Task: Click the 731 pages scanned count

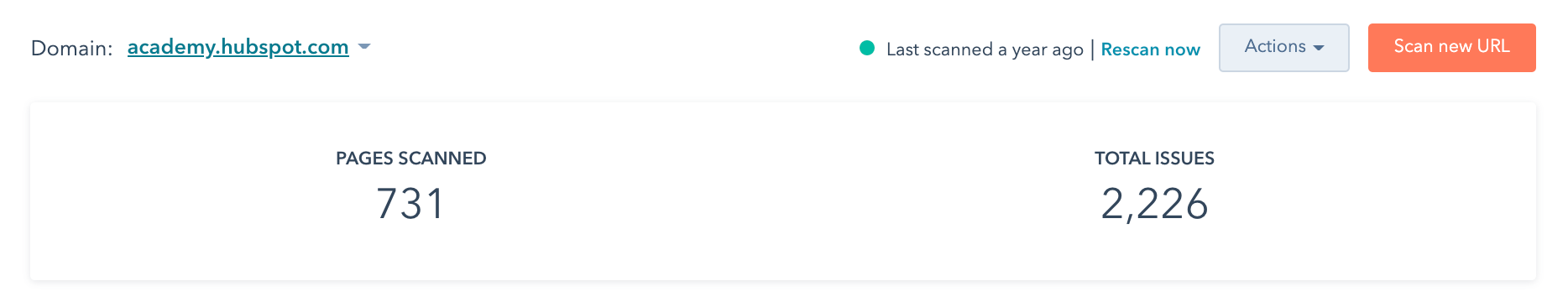Action: click(x=410, y=204)
